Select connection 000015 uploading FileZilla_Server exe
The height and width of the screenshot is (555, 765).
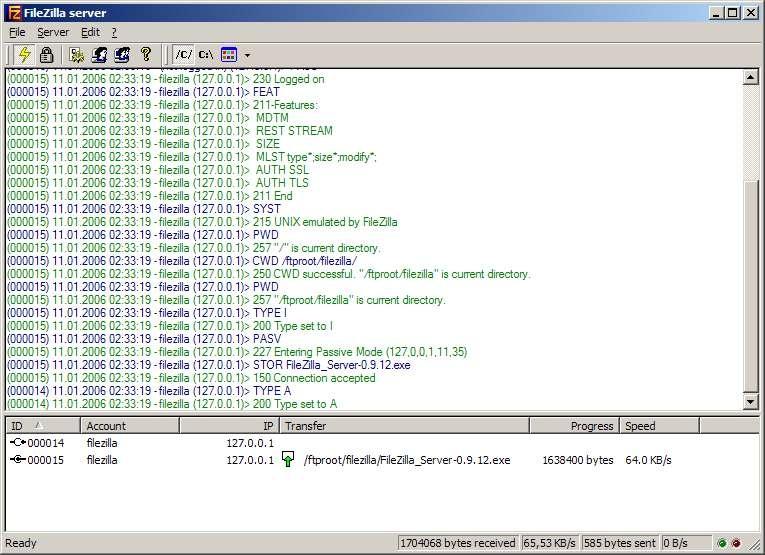(x=340, y=460)
